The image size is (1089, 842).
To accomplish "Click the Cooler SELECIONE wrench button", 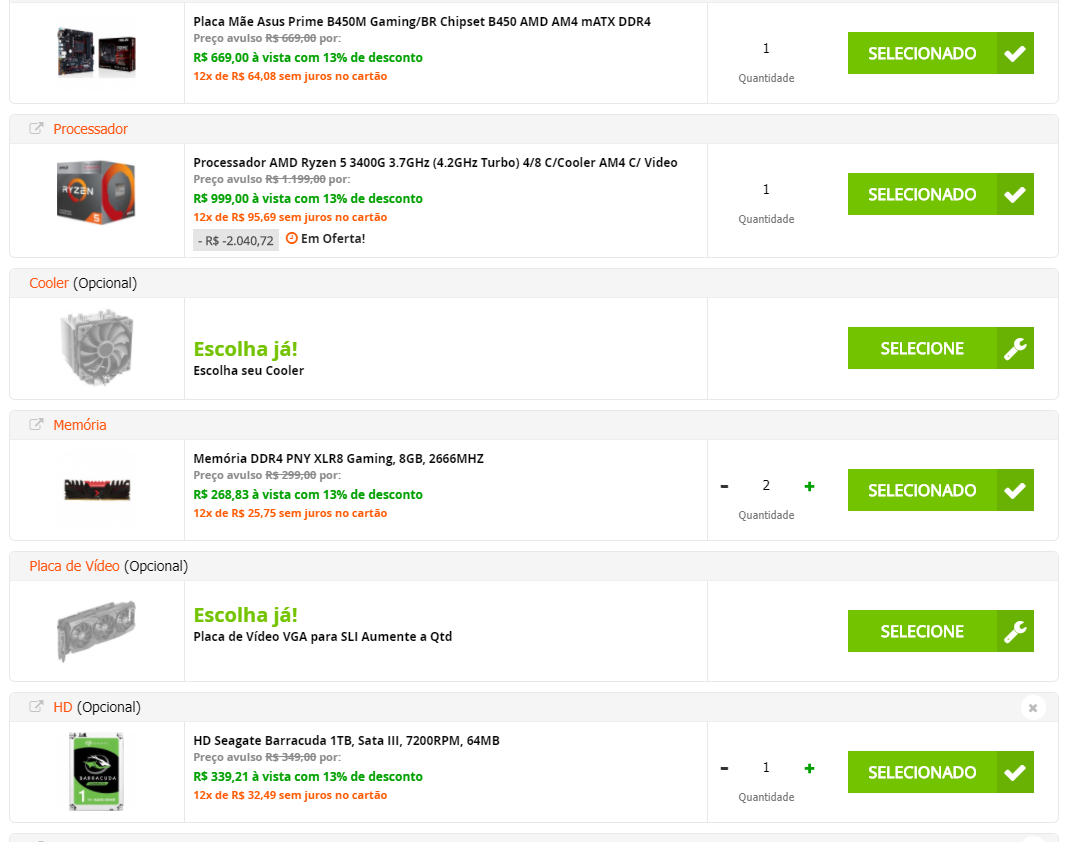I will click(x=940, y=348).
